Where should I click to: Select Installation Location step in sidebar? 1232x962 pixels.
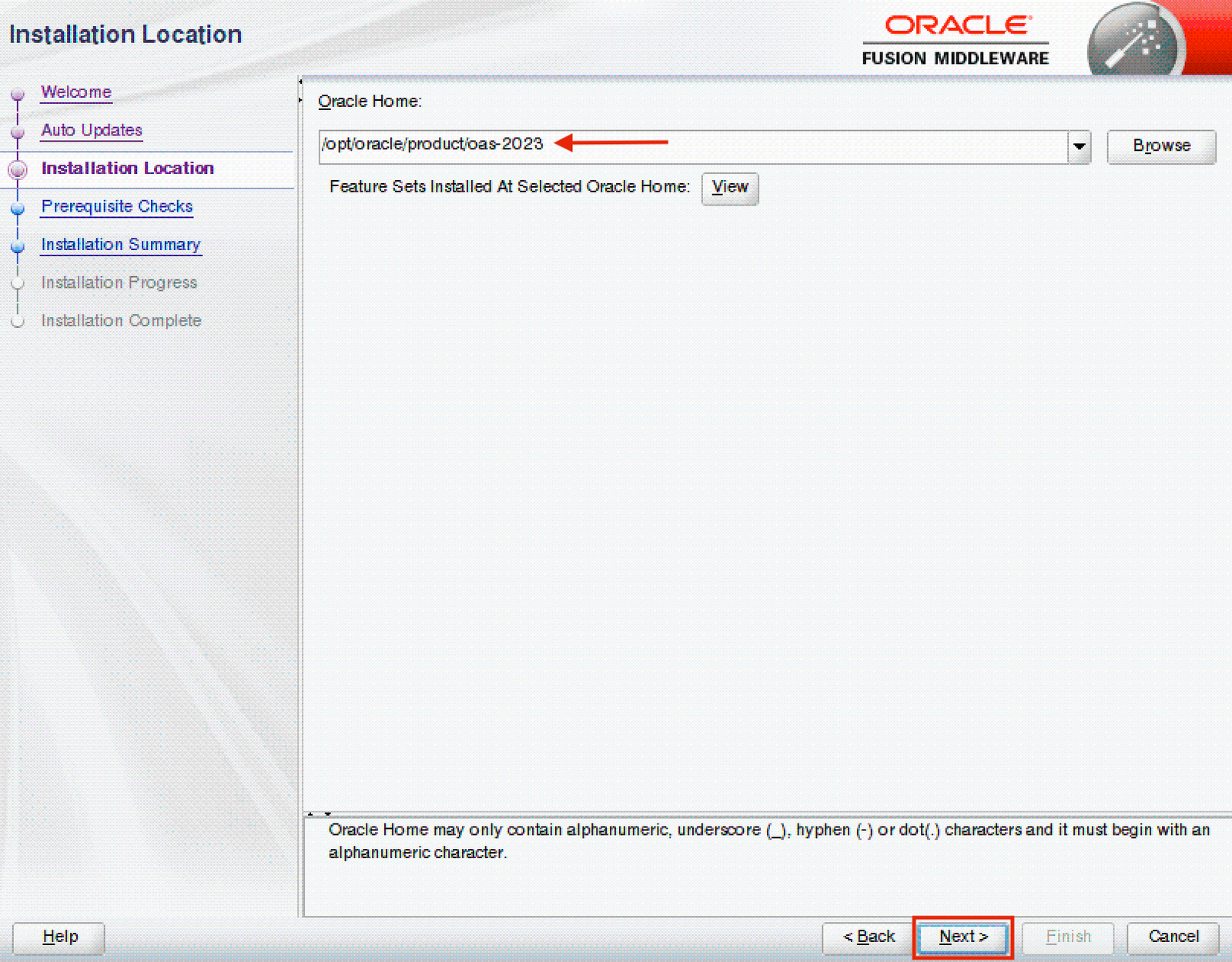[128, 169]
